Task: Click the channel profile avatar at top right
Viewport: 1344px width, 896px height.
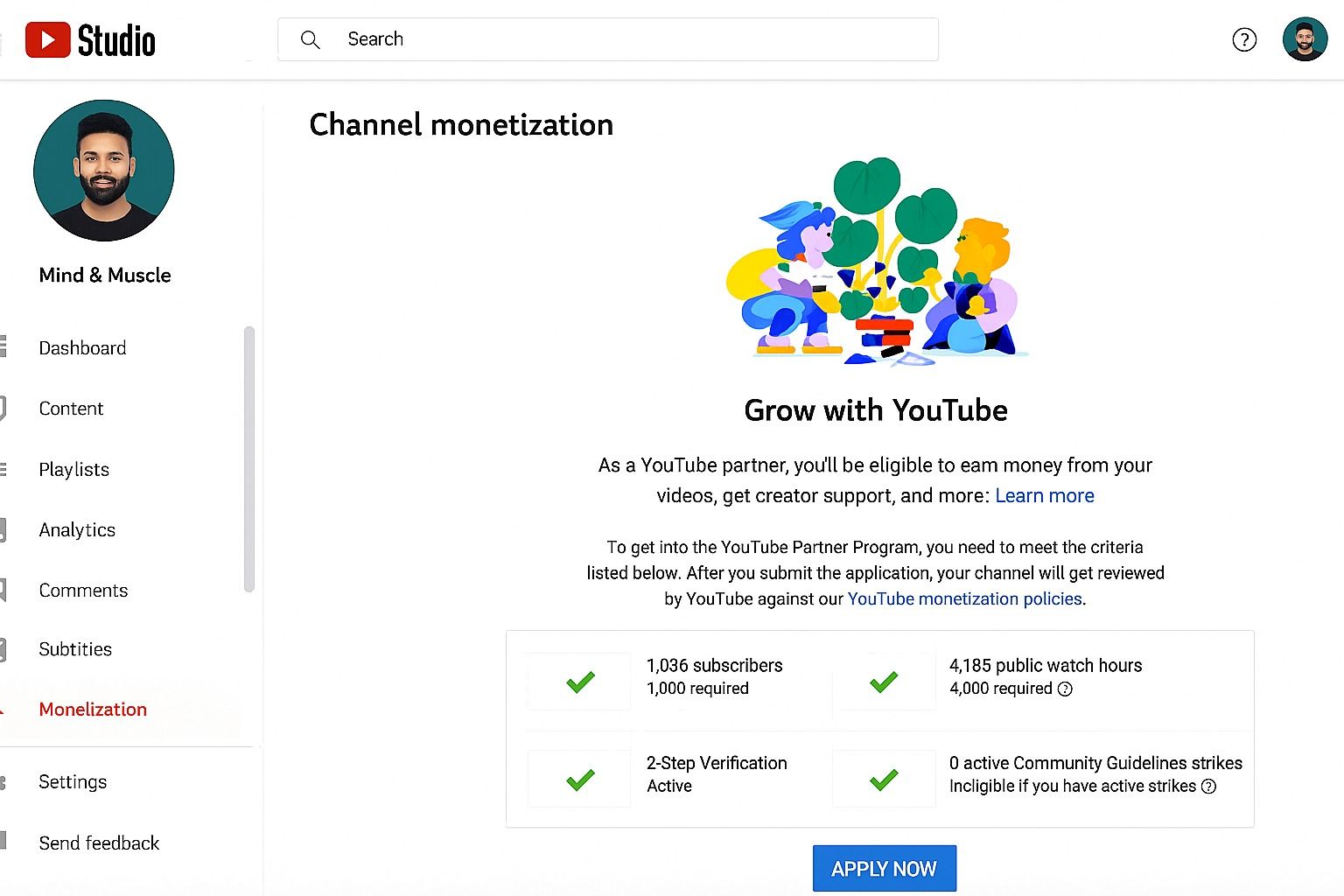Action: coord(1305,39)
